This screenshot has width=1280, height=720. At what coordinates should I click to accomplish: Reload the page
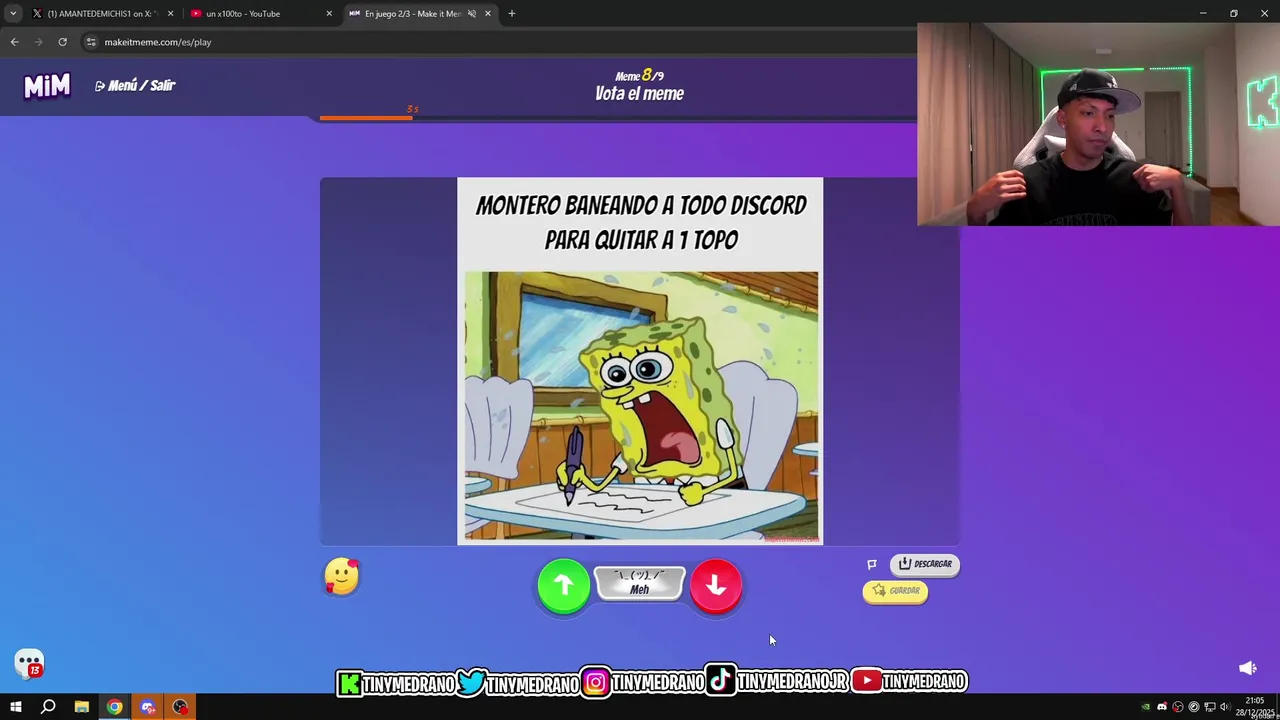click(x=62, y=42)
